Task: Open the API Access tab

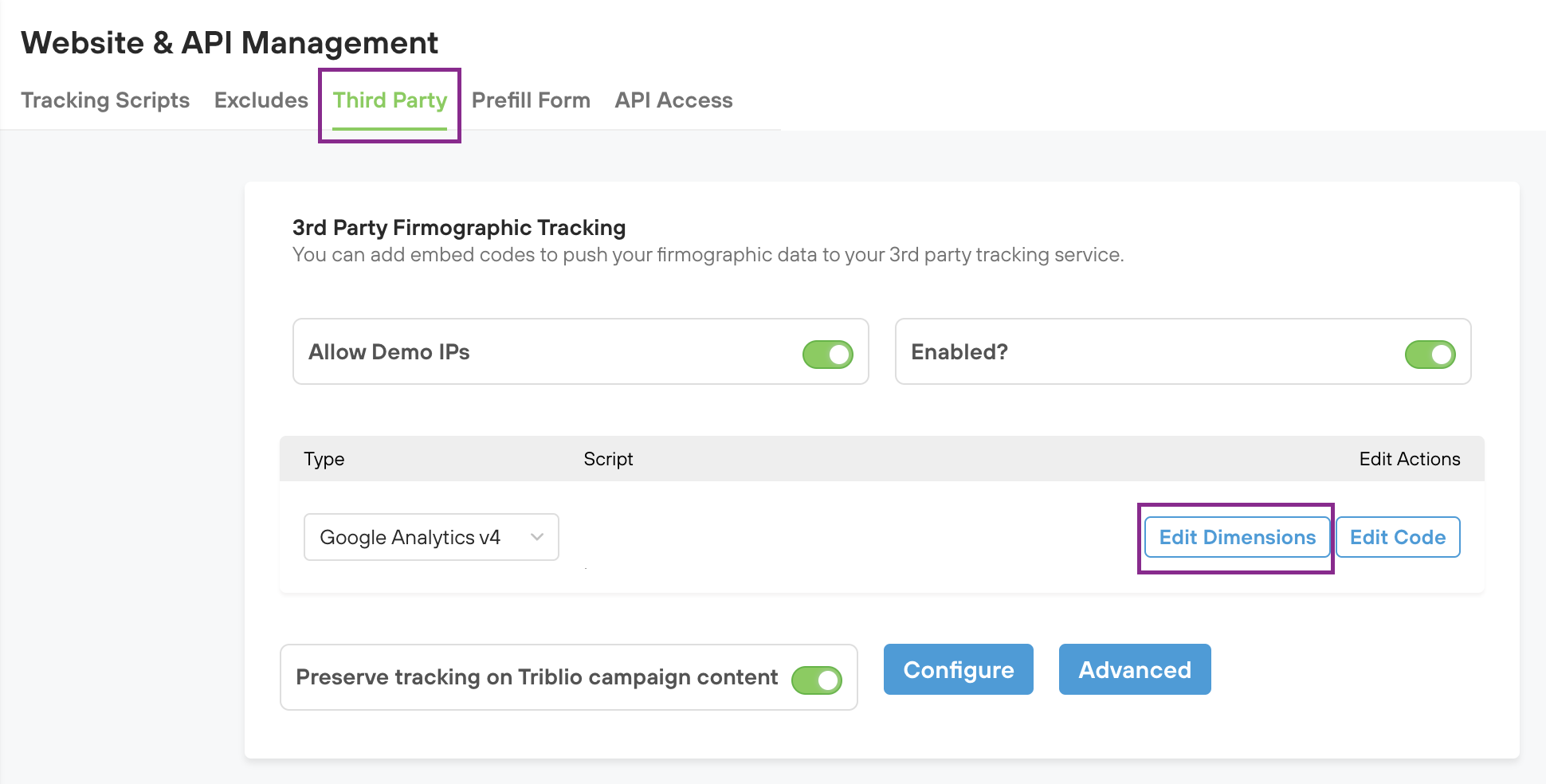Action: (673, 100)
